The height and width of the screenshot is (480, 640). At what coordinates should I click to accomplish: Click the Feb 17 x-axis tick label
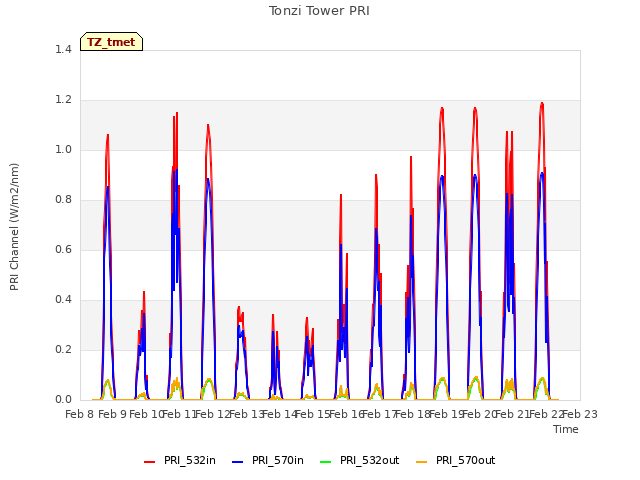380,414
